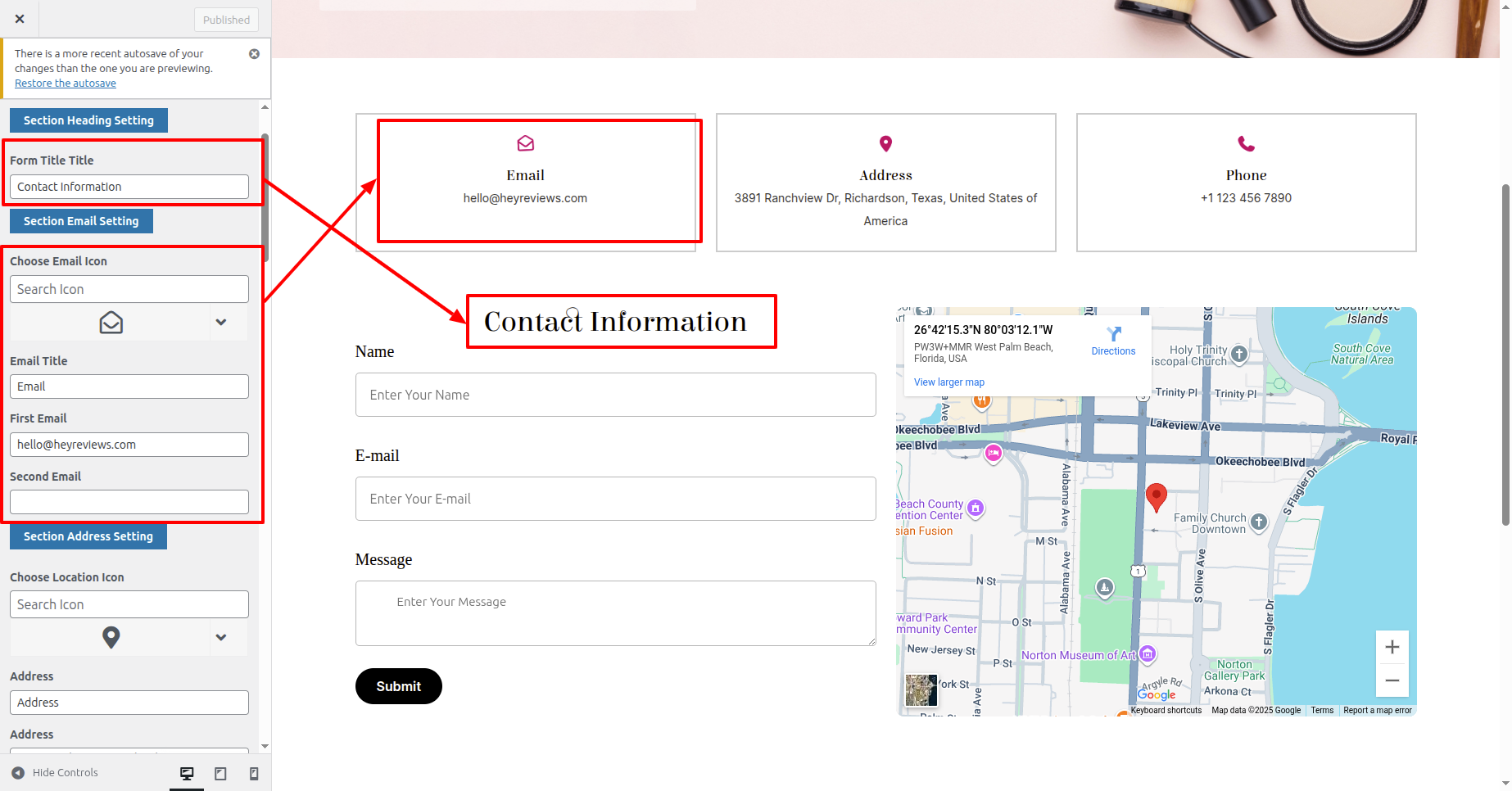Select the envelope icon in Choose Email Icon
This screenshot has height=791, width=1512.
pyautogui.click(x=111, y=323)
